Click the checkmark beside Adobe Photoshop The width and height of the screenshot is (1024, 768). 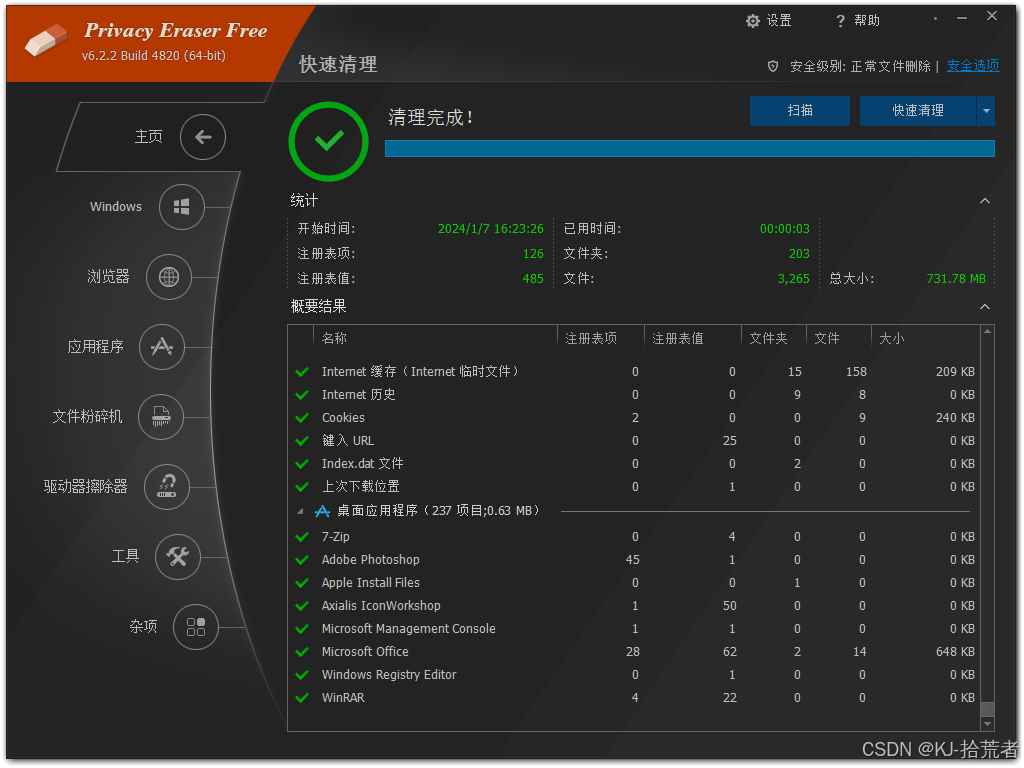pyautogui.click(x=302, y=560)
